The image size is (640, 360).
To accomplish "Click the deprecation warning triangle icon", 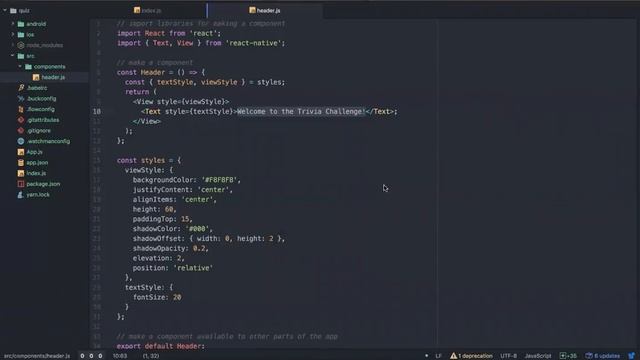I will 453,356.
